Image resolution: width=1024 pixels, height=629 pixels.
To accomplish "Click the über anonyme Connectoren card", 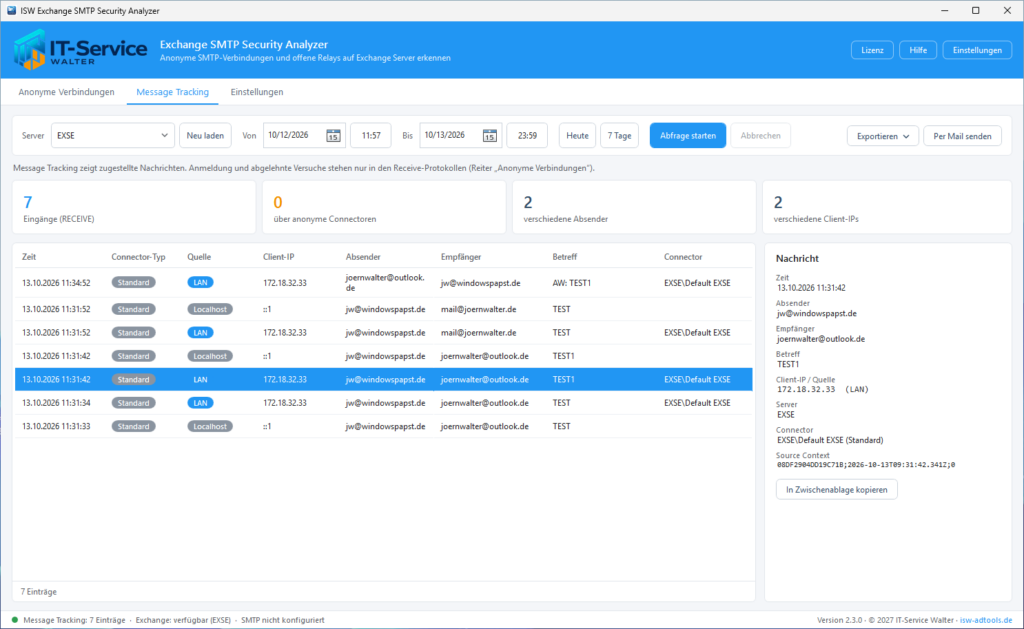I will pos(384,207).
